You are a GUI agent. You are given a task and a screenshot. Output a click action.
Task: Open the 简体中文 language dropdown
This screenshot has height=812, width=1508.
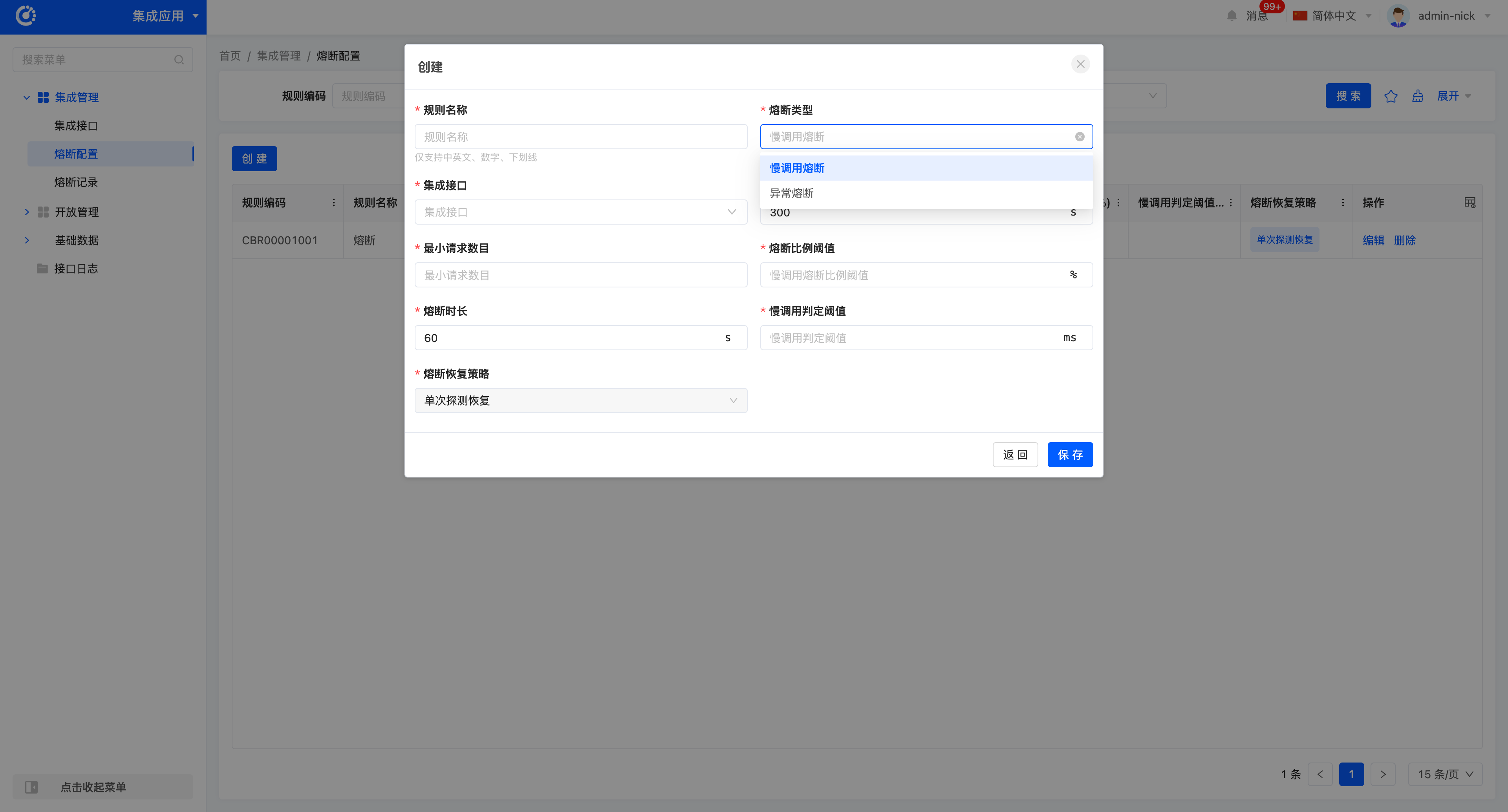click(x=1334, y=16)
